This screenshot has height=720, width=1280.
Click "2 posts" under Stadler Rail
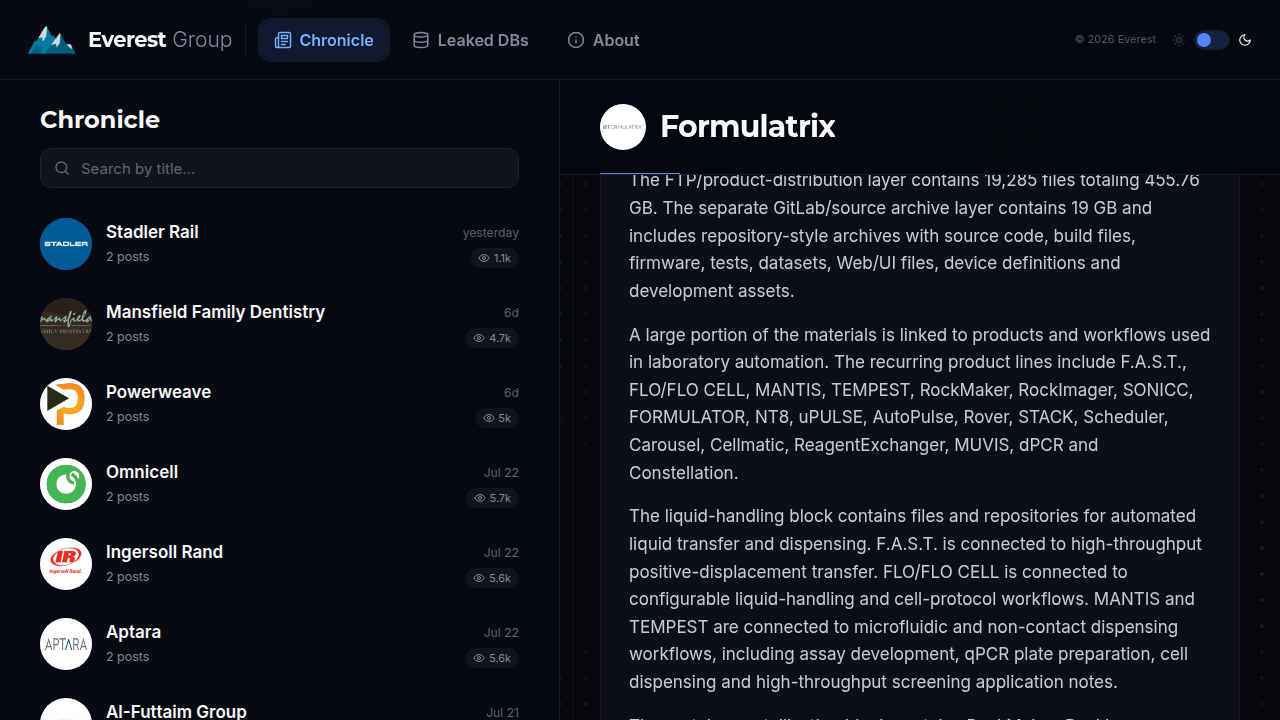coord(127,257)
